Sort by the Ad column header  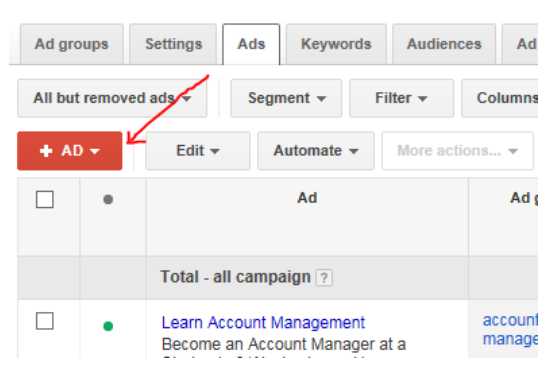point(307,198)
